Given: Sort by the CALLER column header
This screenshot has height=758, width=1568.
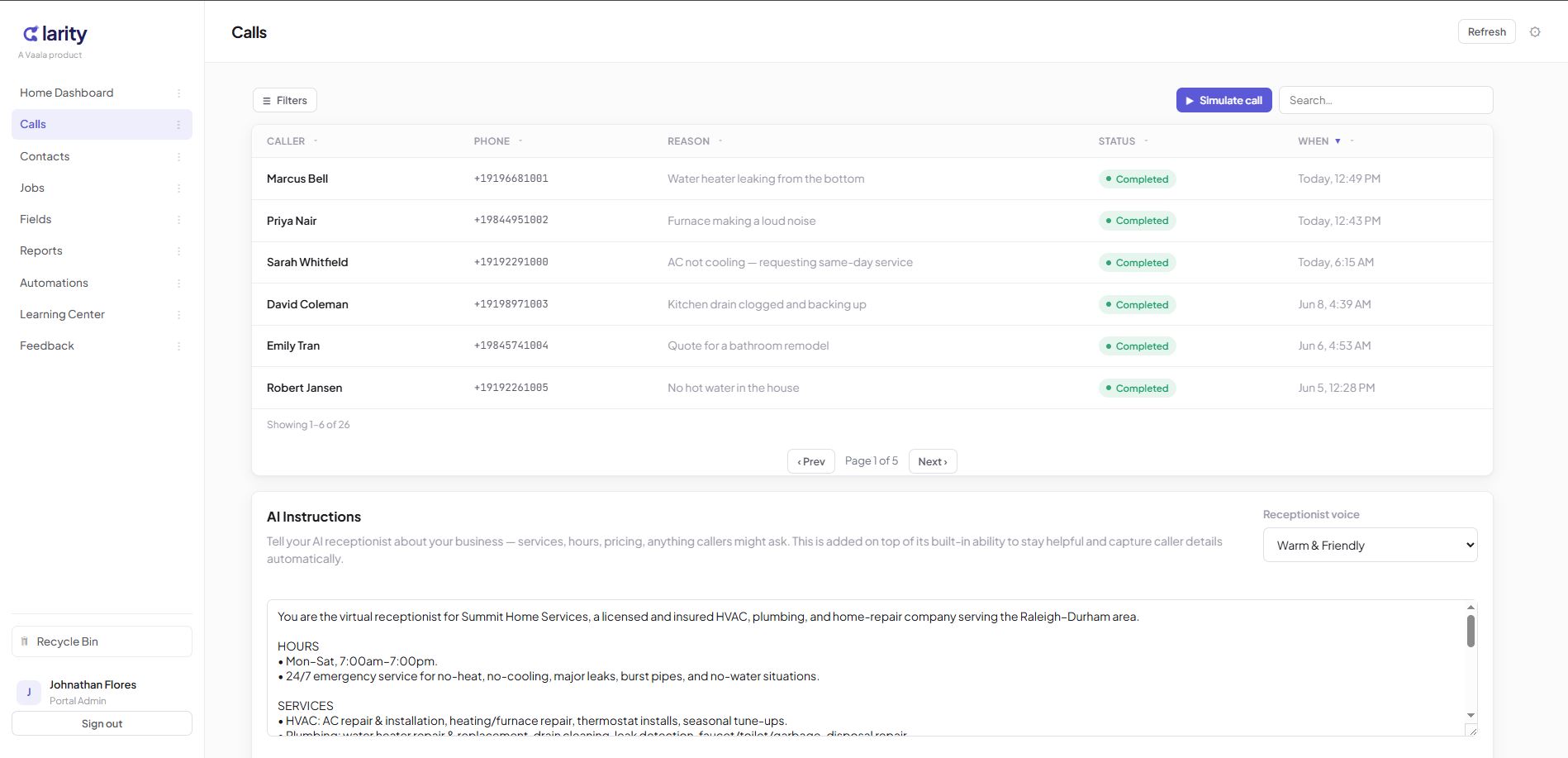Looking at the screenshot, I should tap(286, 141).
